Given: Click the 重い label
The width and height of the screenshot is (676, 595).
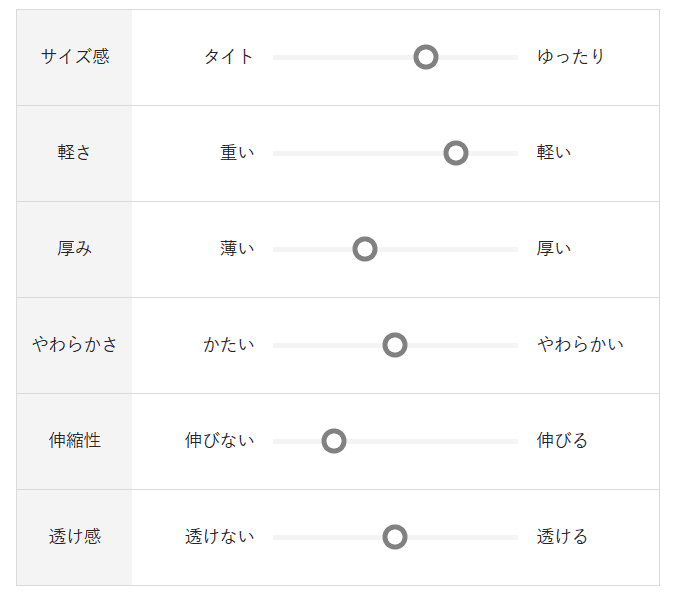Looking at the screenshot, I should (x=238, y=153).
